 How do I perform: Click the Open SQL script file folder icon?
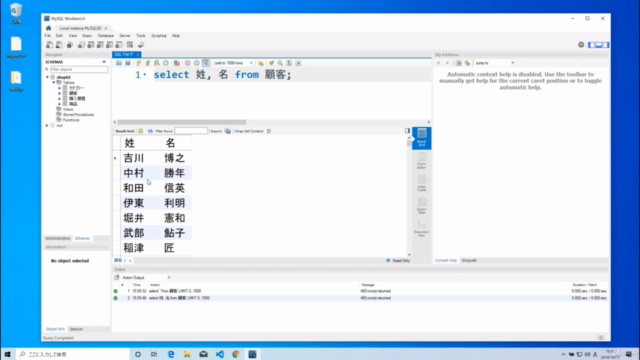[x=119, y=63]
